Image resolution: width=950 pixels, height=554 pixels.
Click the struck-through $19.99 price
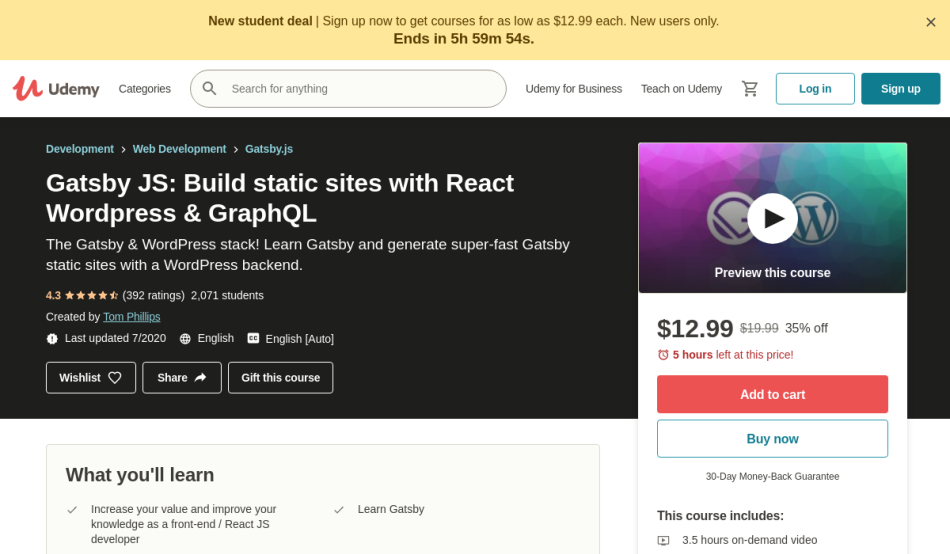pos(759,328)
